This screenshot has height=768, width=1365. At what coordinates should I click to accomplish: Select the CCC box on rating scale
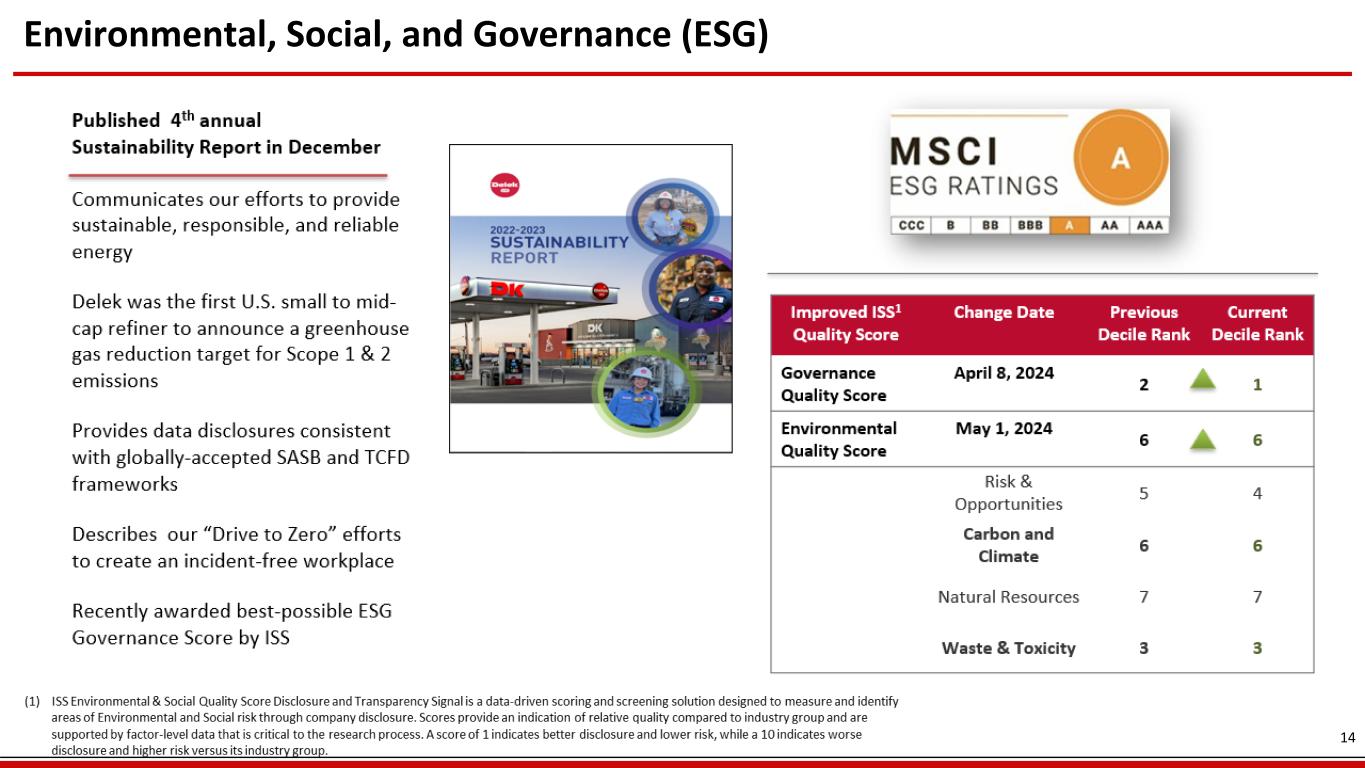pyautogui.click(x=911, y=225)
